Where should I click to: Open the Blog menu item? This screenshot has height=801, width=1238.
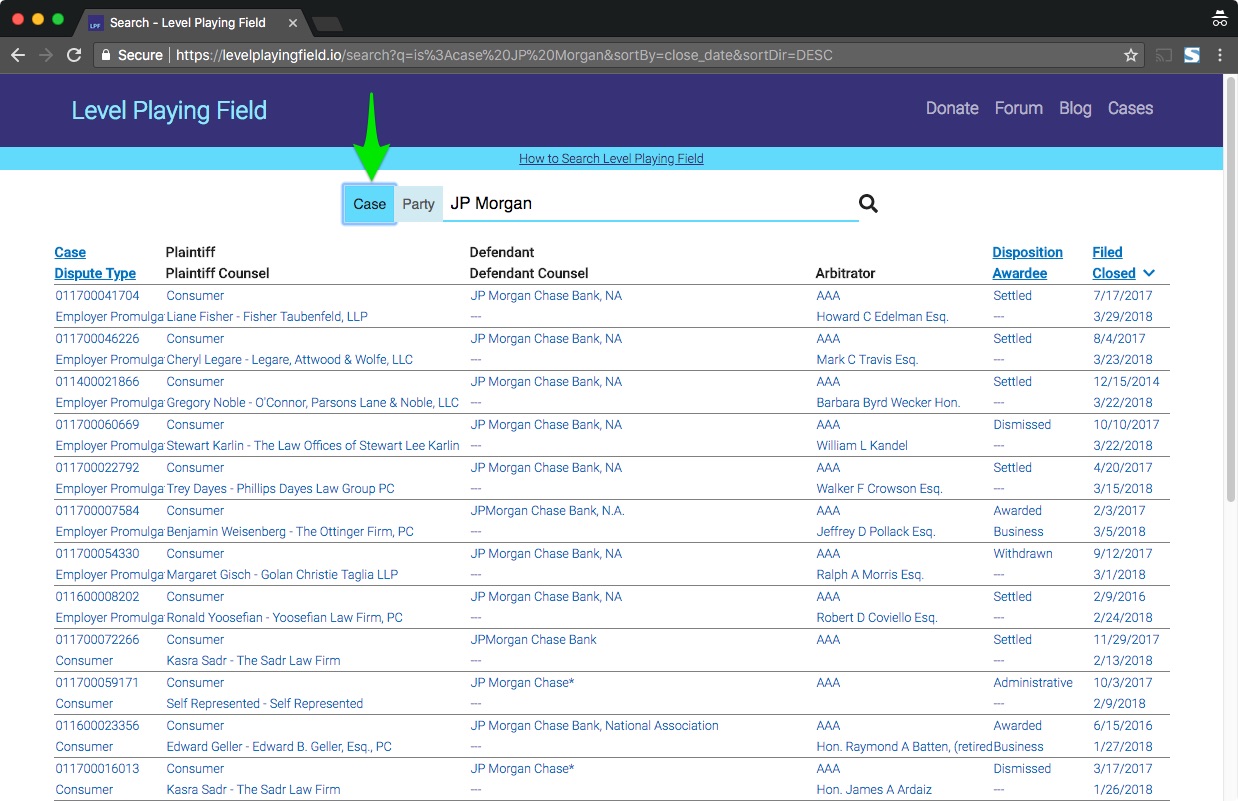1075,108
